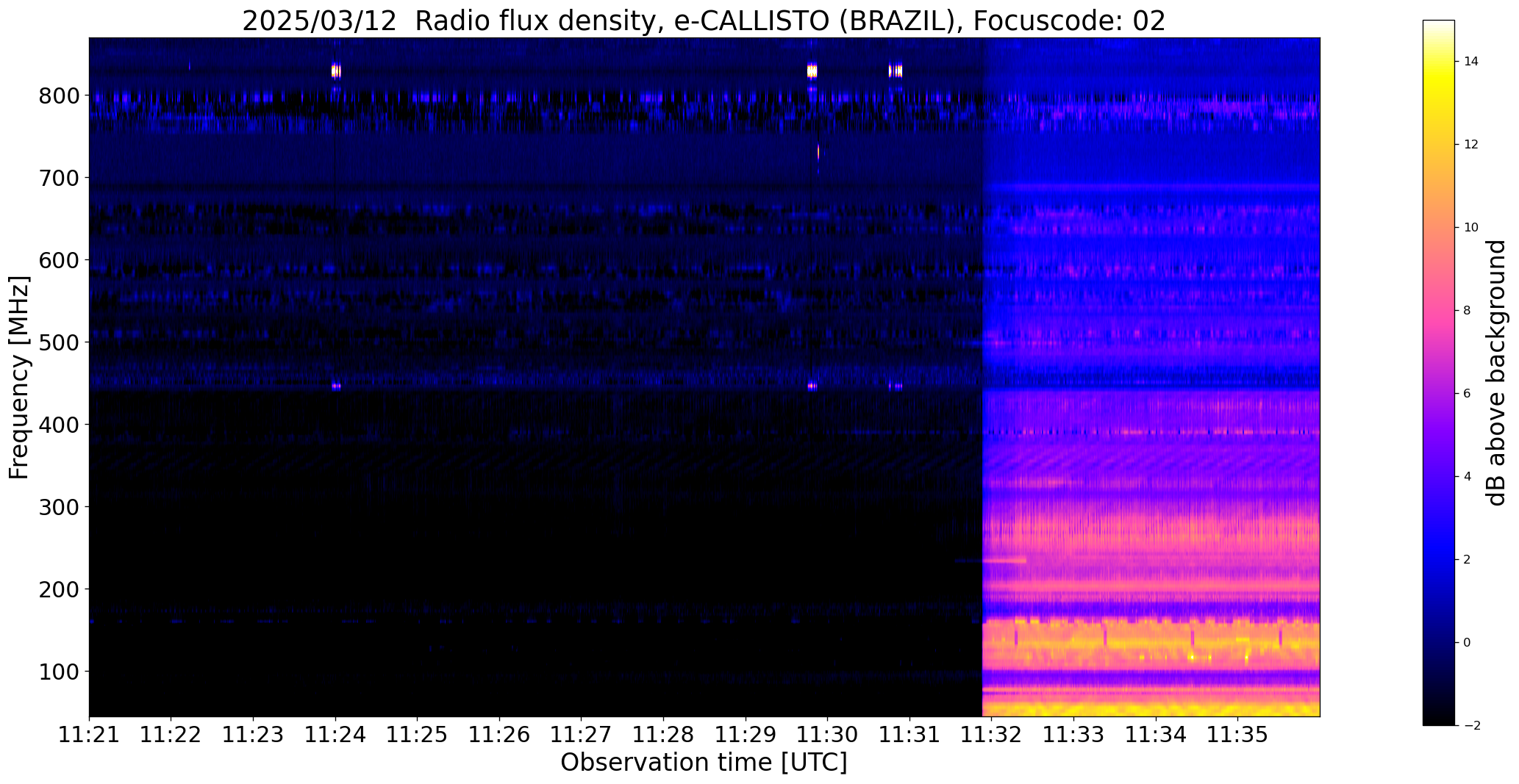Click the 11:23 time tick label
The image size is (1519, 784).
[254, 734]
